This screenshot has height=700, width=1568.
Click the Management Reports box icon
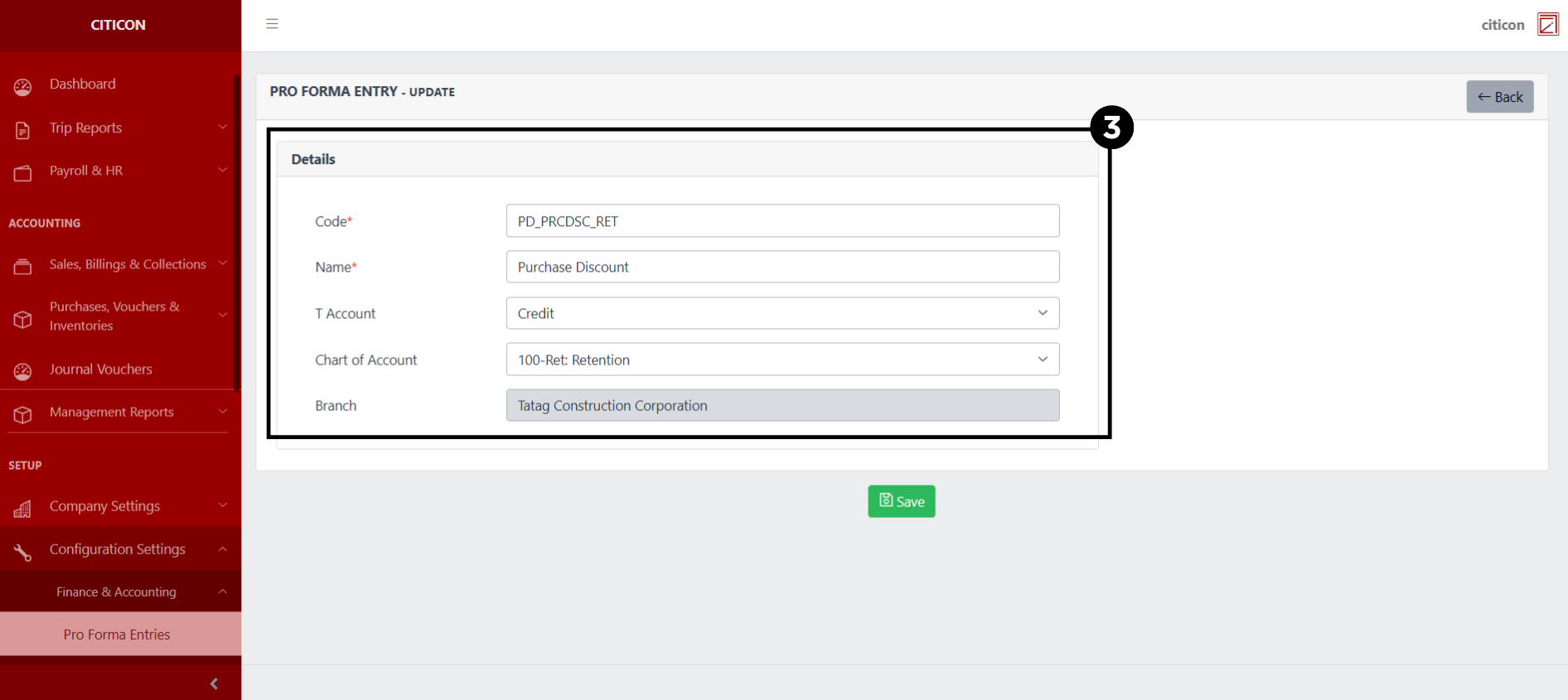pyautogui.click(x=22, y=414)
